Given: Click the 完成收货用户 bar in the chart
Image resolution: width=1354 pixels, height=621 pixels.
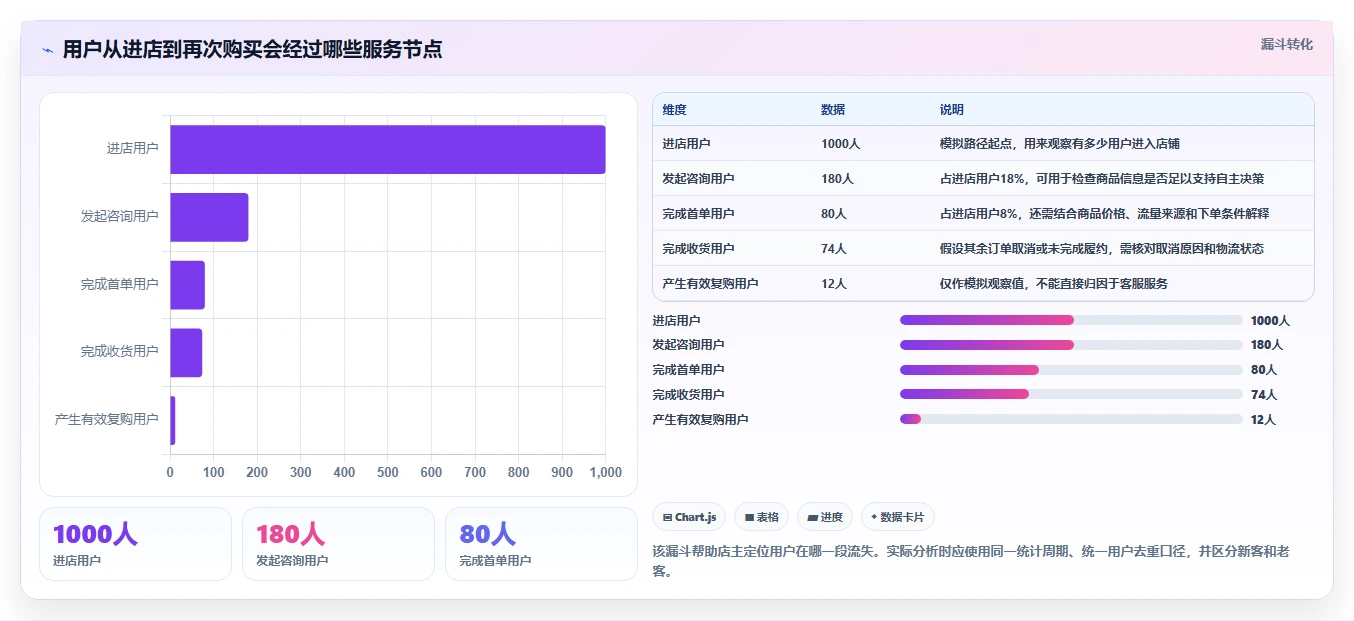Looking at the screenshot, I should [x=186, y=352].
